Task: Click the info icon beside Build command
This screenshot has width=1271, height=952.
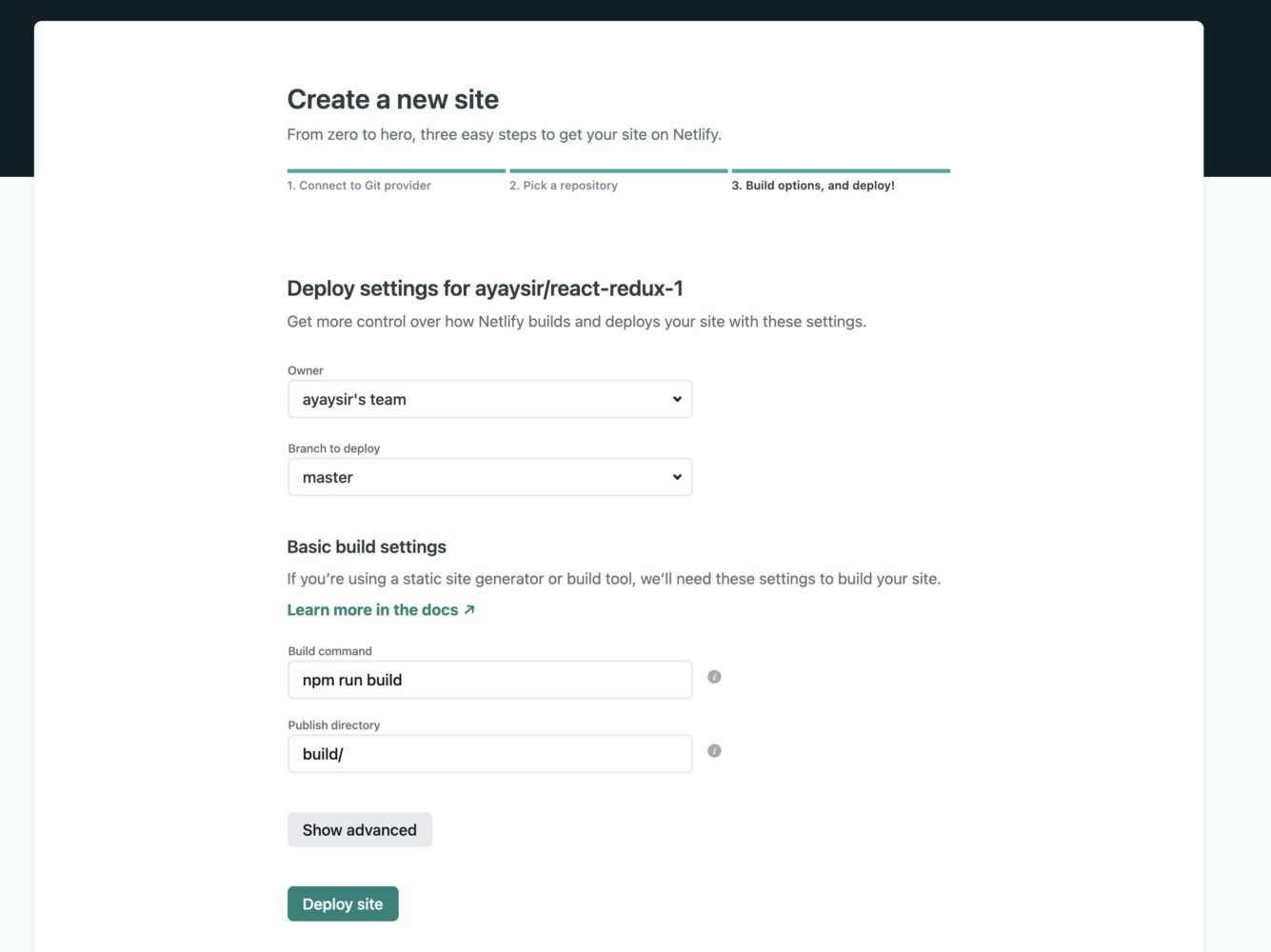Action: coord(714,677)
